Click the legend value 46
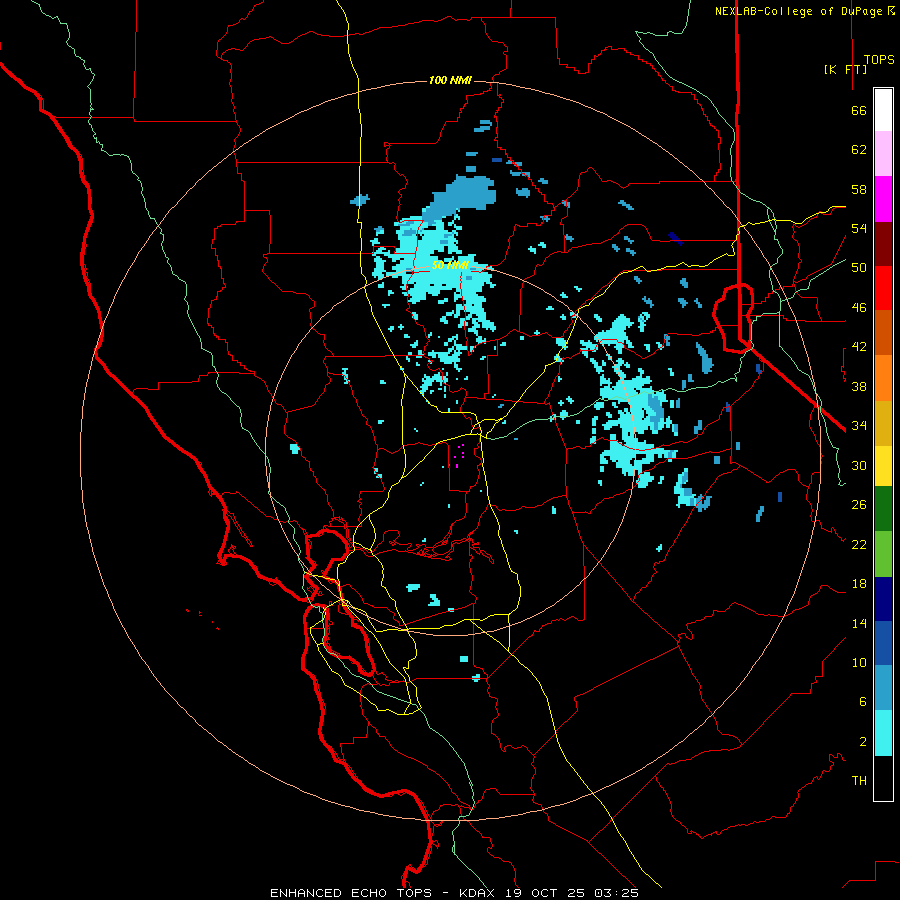Screen dimensions: 900x900 click(x=859, y=308)
